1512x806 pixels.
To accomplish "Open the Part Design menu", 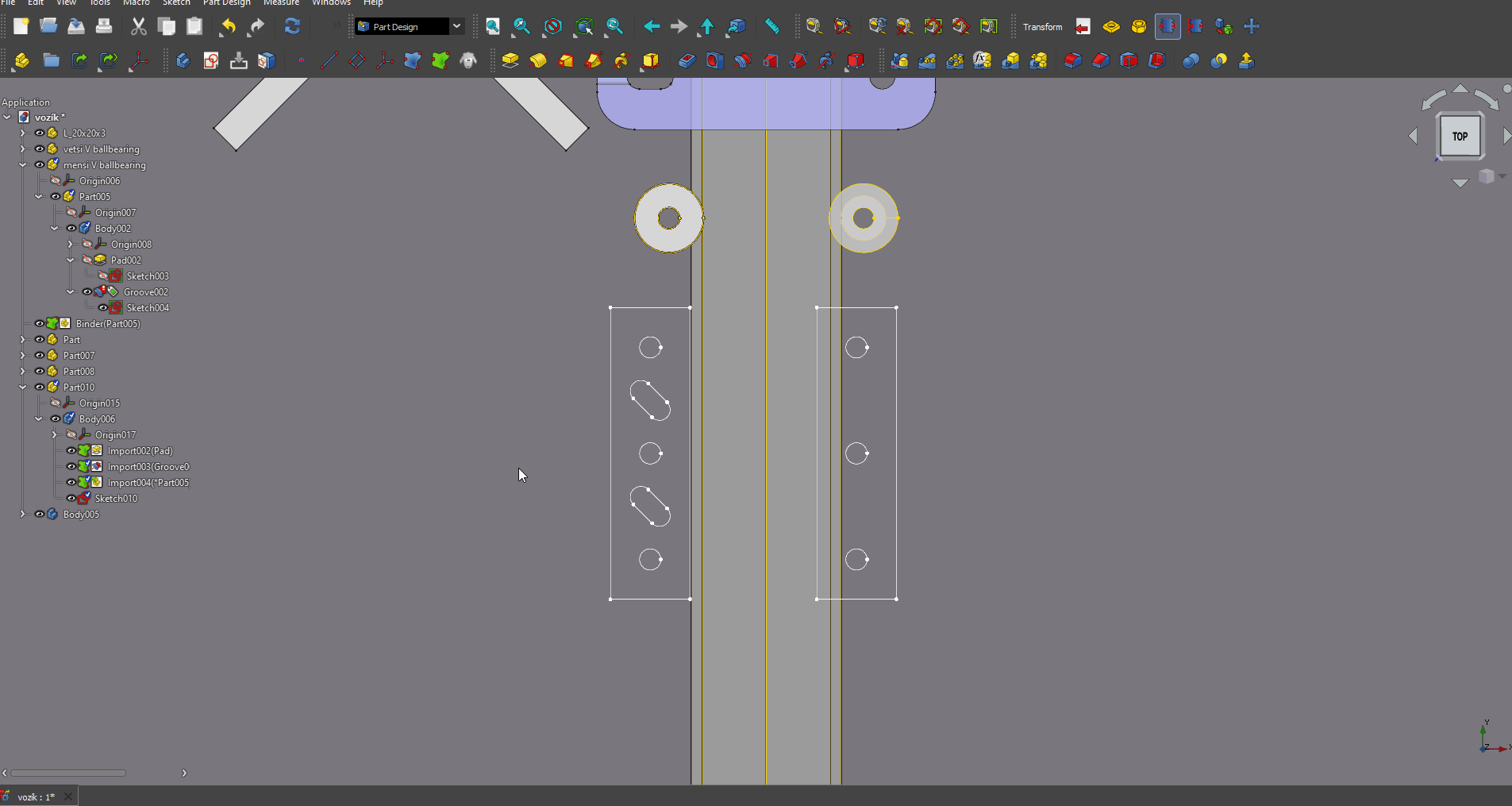I will (x=226, y=4).
